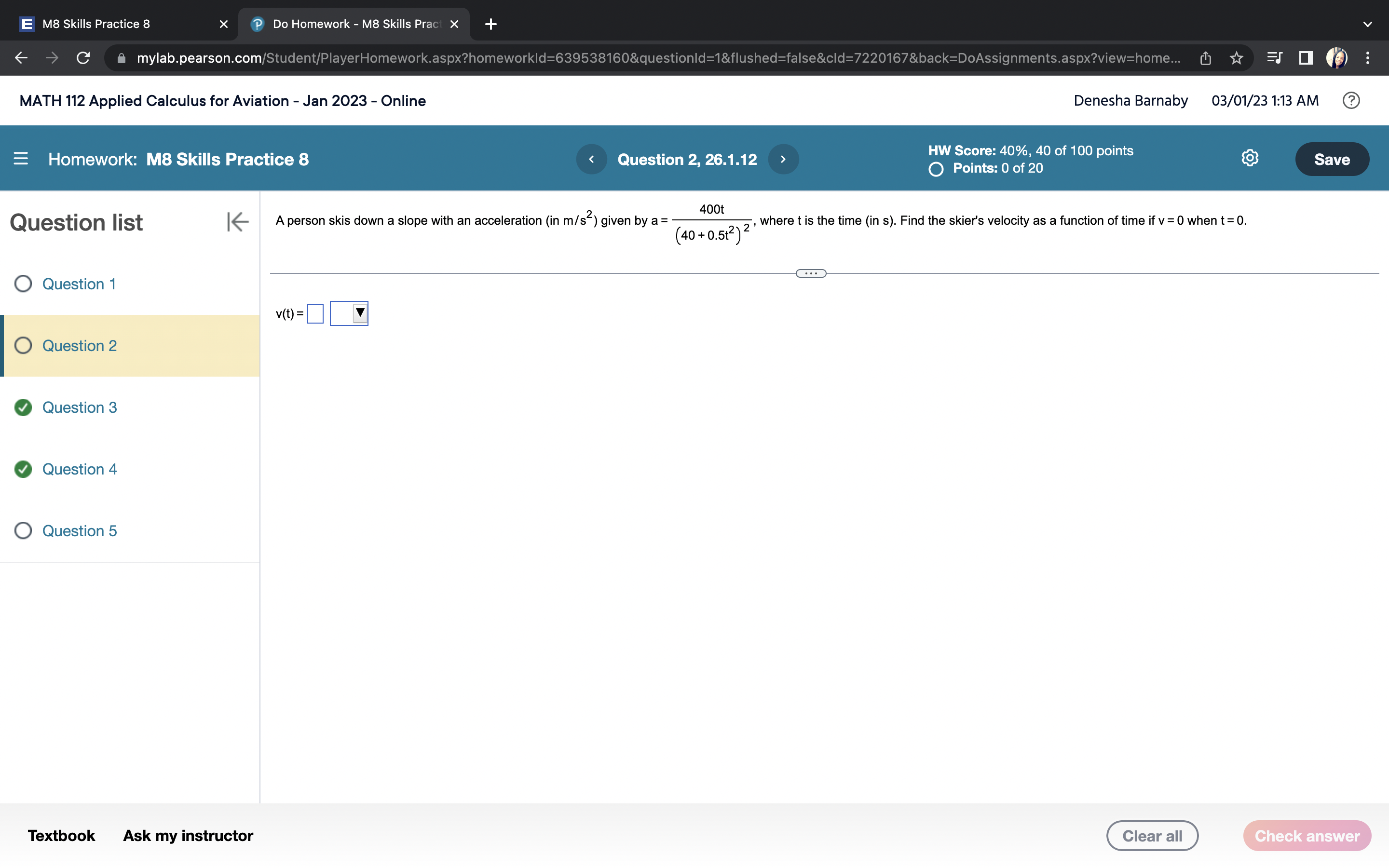This screenshot has height=868, width=1389.
Task: Bookmark this page with star icon
Action: click(1236, 58)
